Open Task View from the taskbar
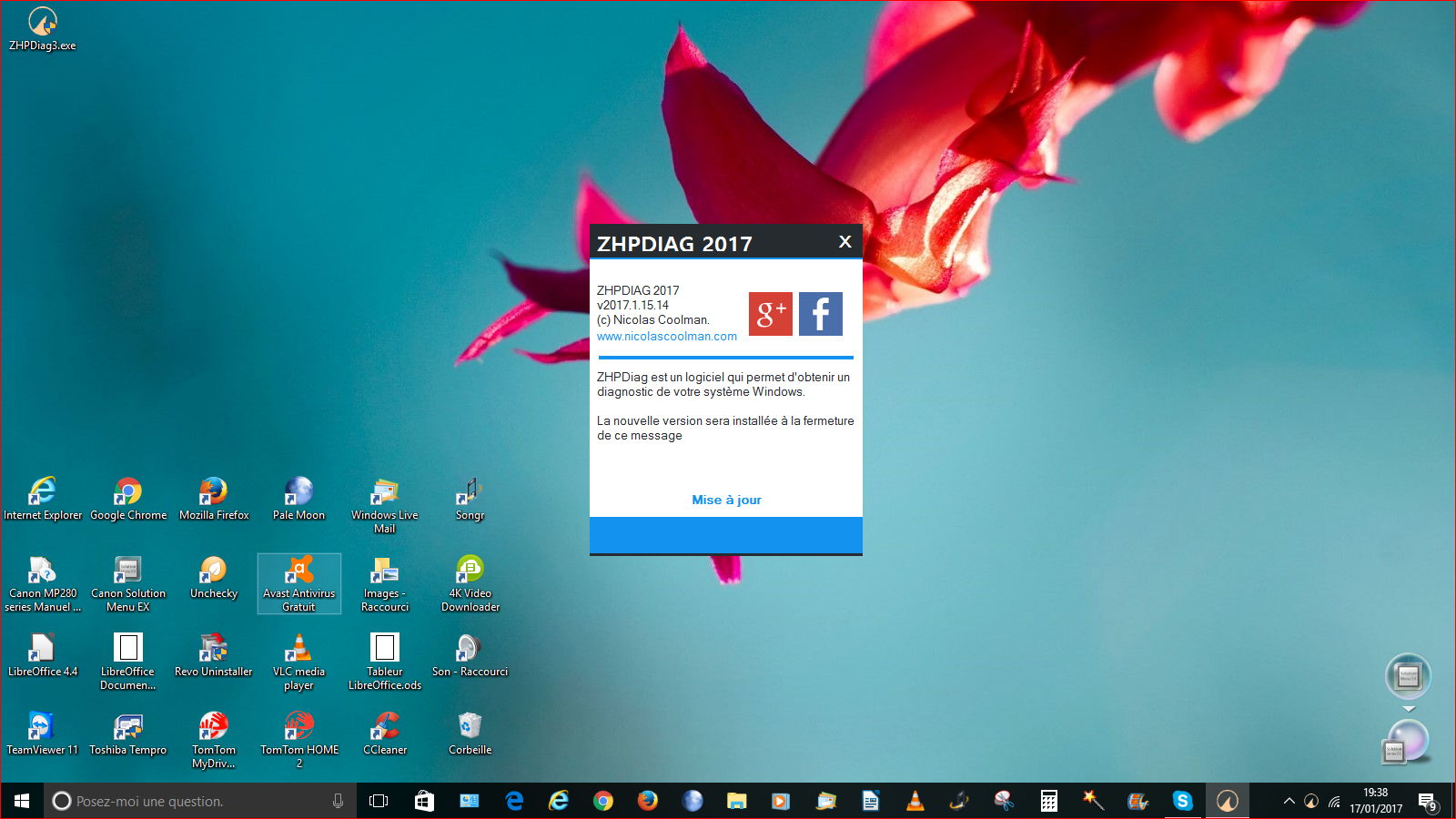 coord(379,801)
